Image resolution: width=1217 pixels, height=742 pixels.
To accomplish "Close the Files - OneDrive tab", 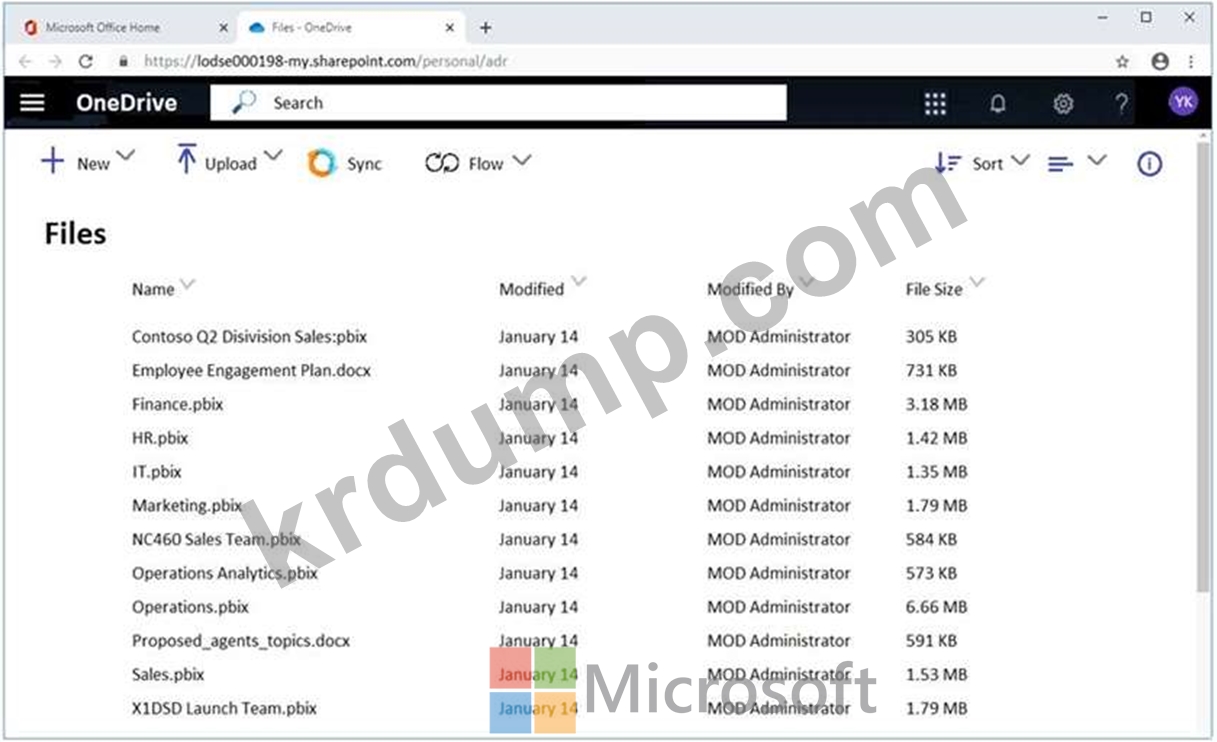I will (x=451, y=28).
